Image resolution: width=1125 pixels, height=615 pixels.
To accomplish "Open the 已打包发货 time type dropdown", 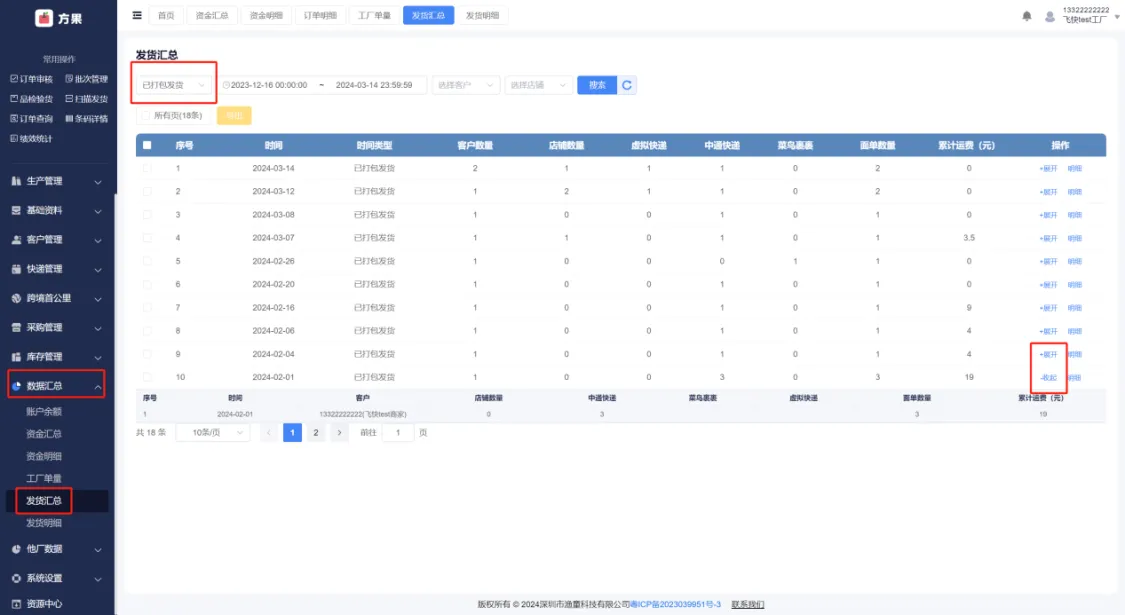I will [174, 85].
